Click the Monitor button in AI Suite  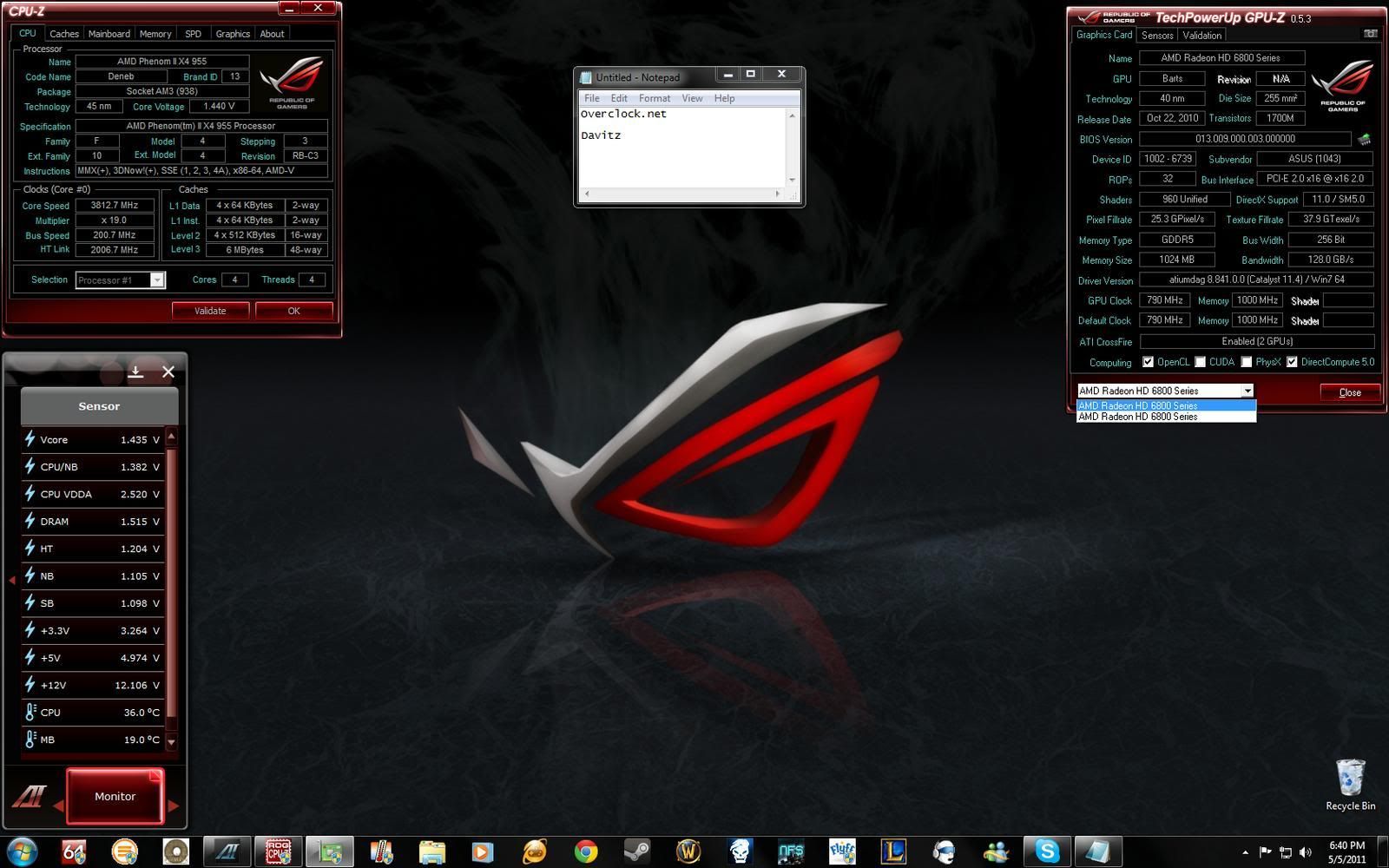click(x=115, y=796)
